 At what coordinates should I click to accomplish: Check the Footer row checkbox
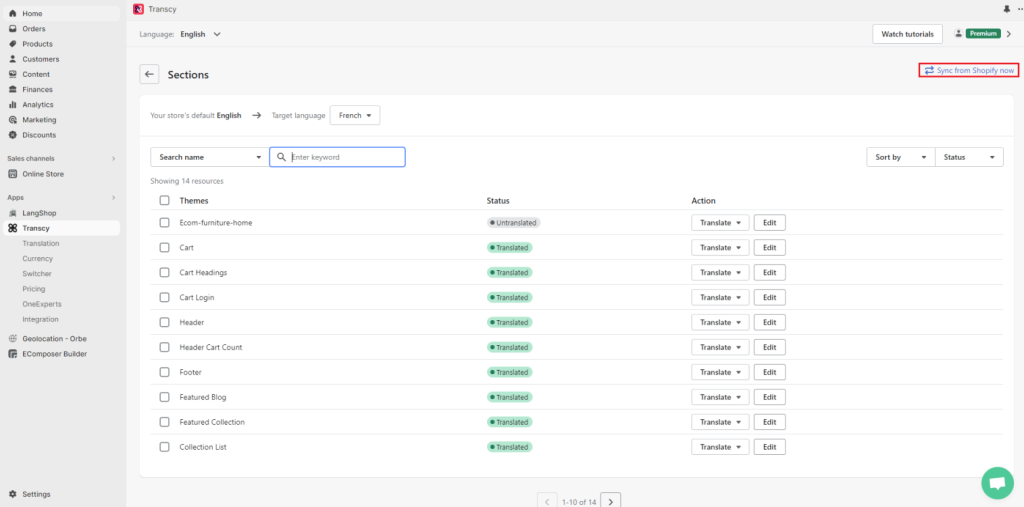tap(165, 372)
